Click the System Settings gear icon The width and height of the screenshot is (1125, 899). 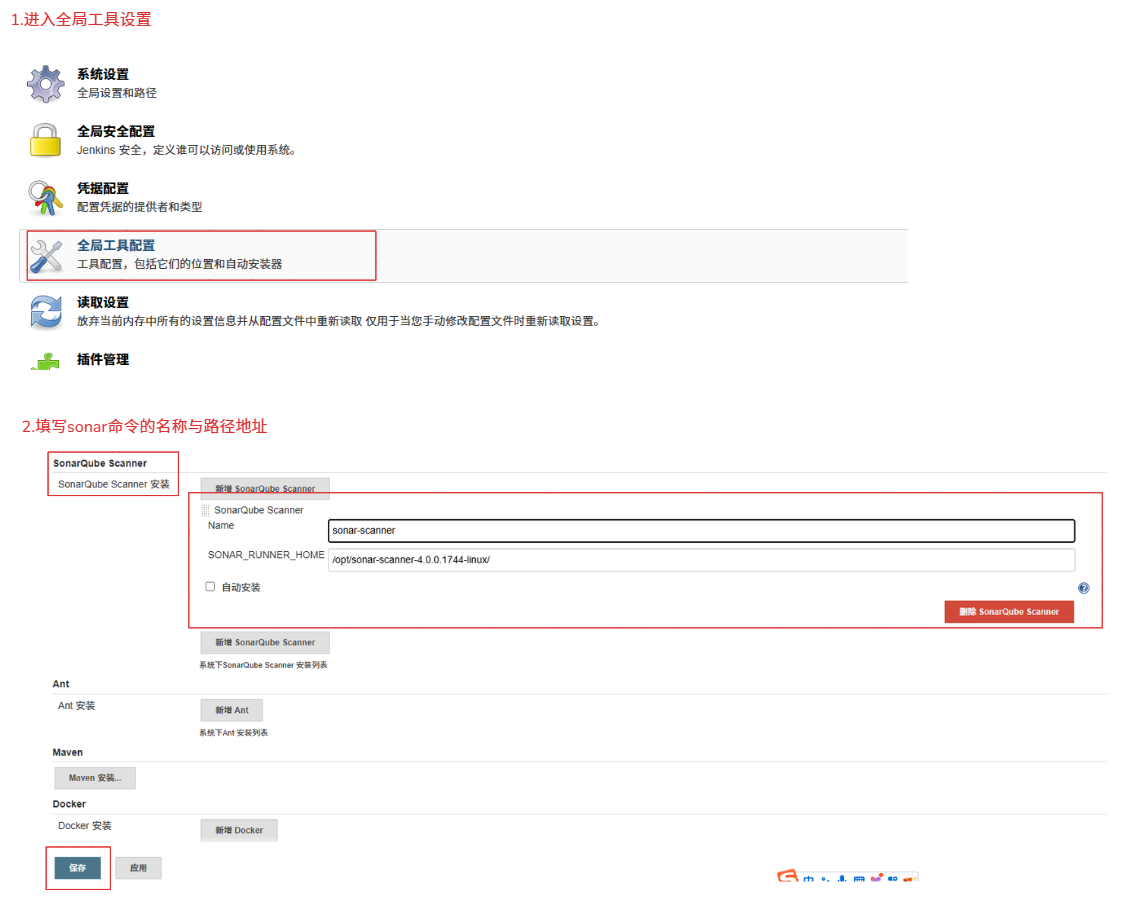(x=46, y=84)
